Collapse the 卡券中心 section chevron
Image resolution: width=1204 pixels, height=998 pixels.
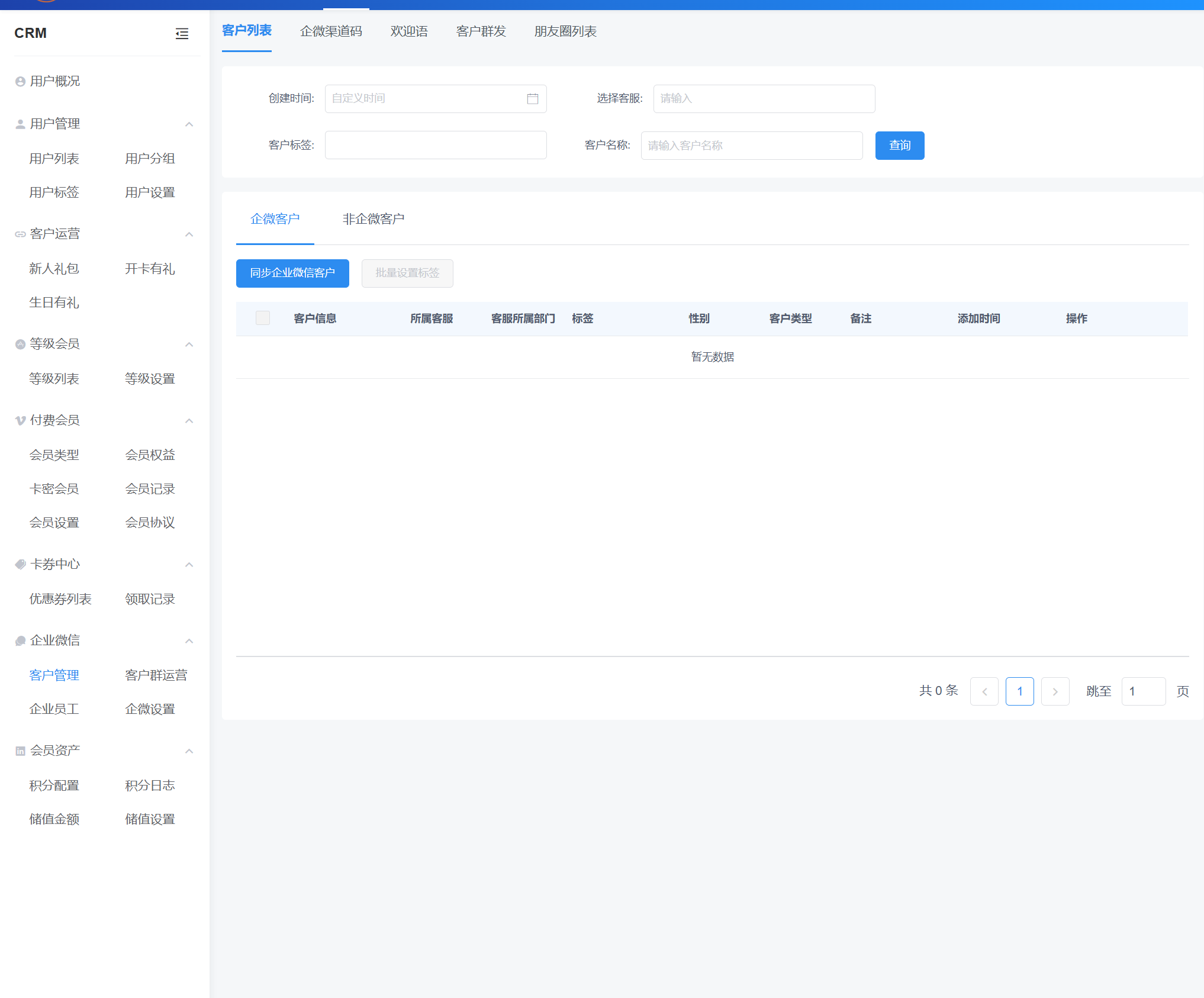189,565
